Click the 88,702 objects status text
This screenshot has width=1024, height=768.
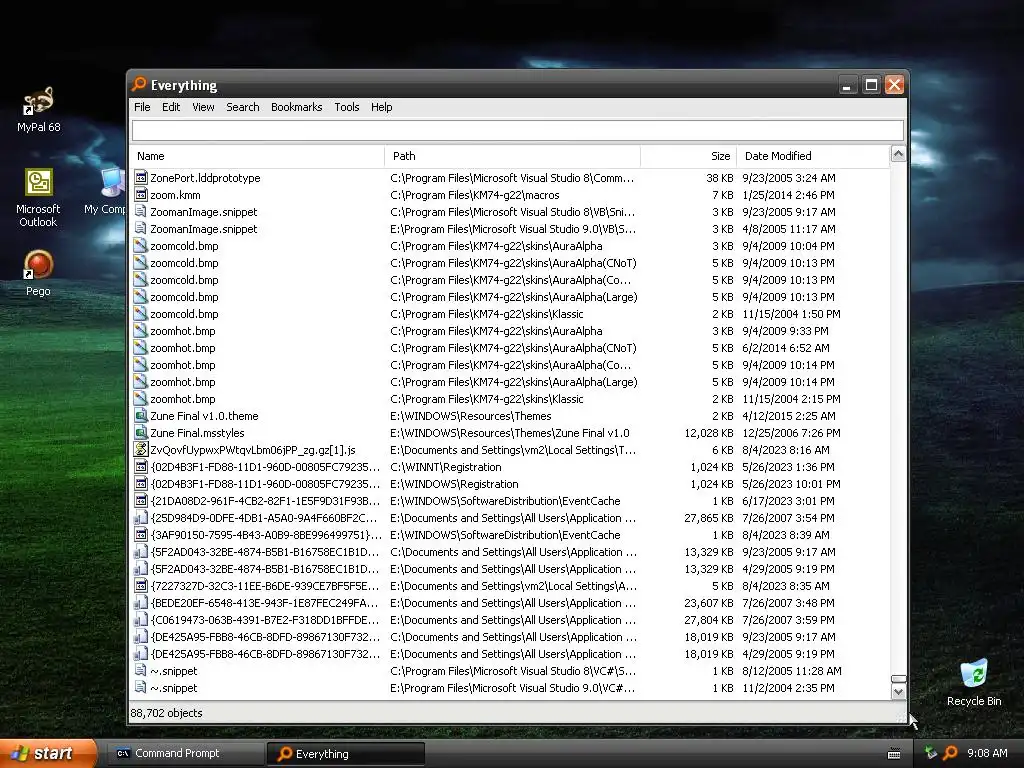pyautogui.click(x=167, y=713)
